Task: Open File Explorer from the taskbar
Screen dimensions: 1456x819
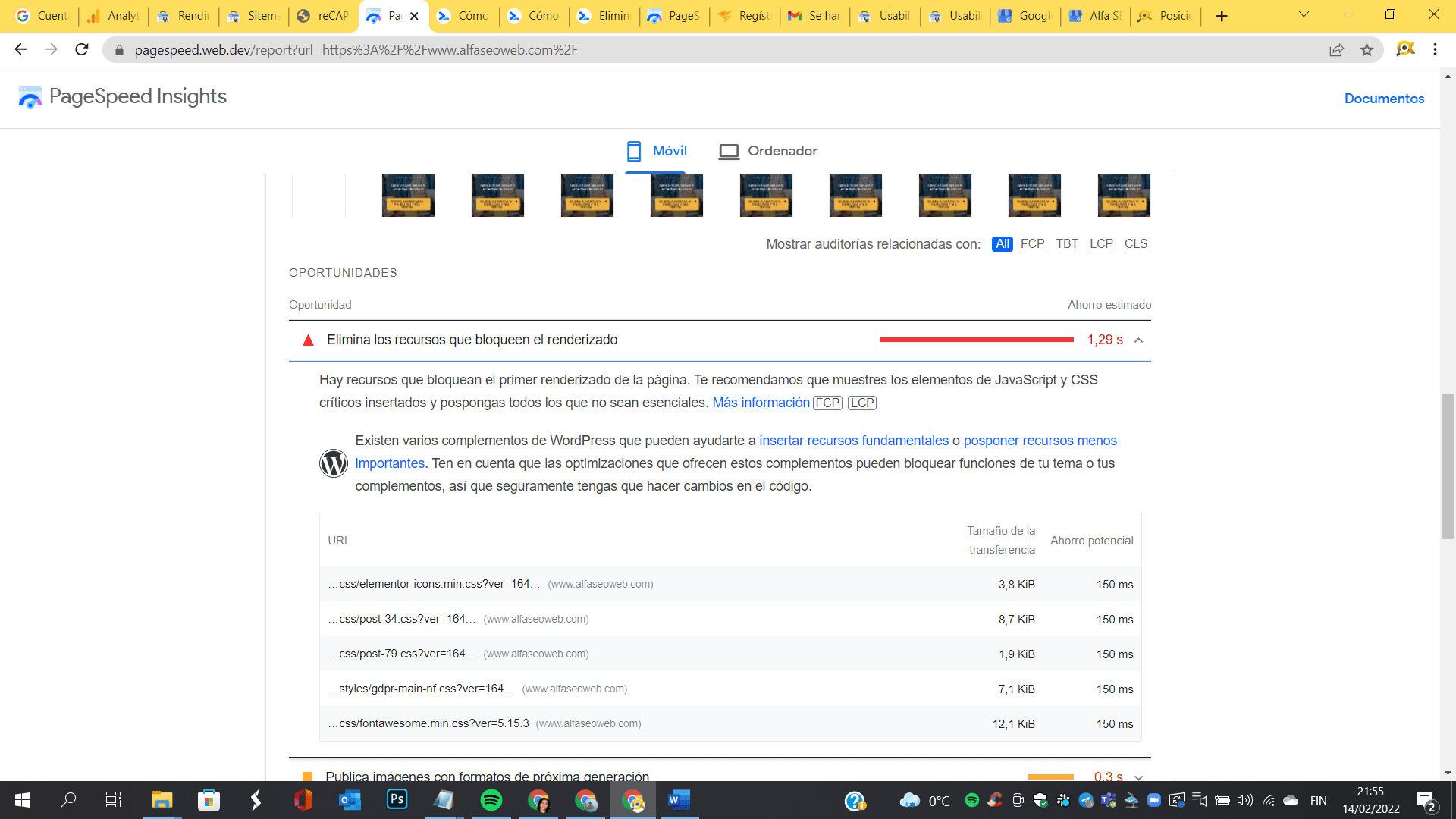Action: (162, 800)
